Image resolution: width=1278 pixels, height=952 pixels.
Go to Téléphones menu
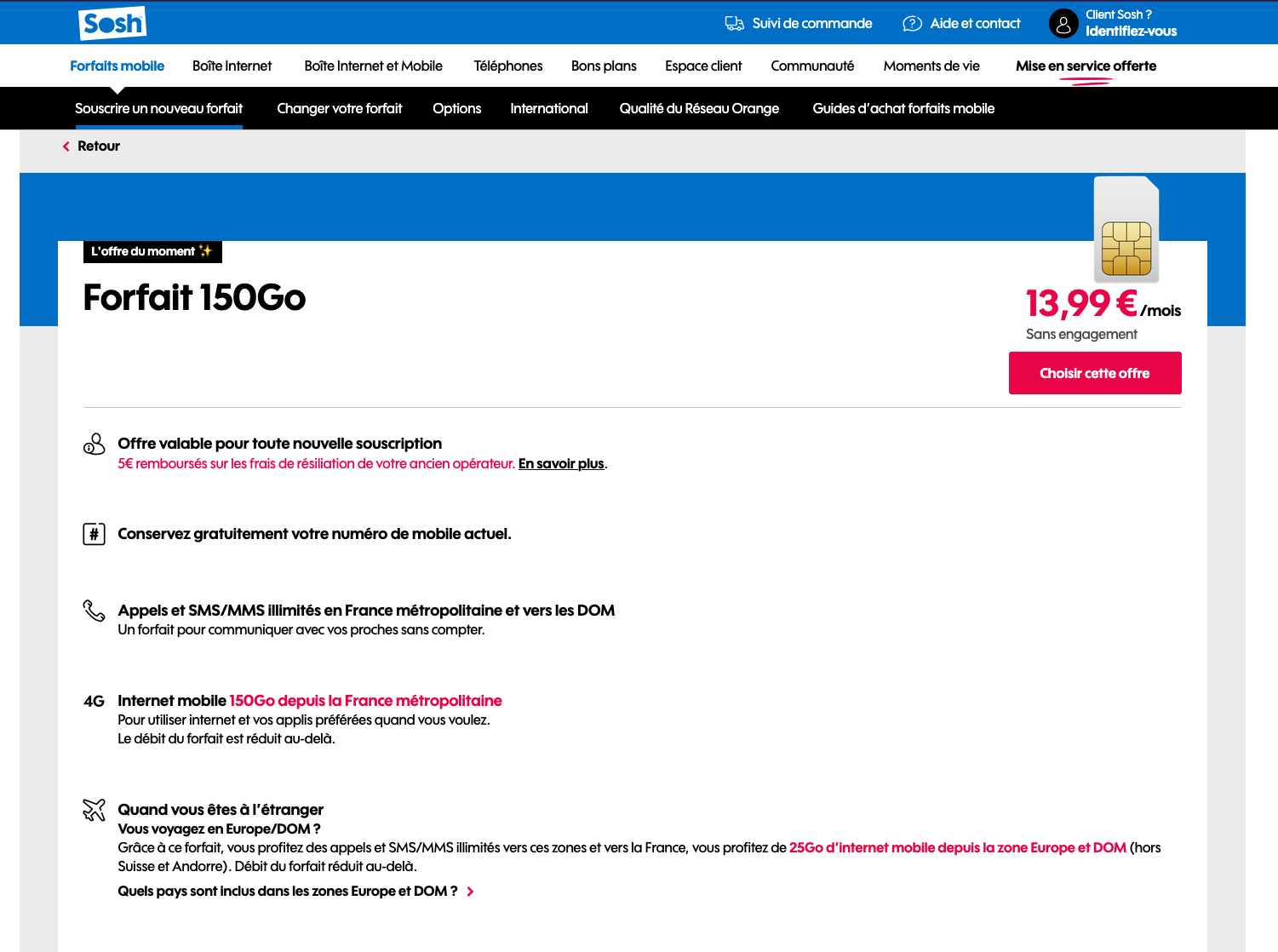coord(508,66)
